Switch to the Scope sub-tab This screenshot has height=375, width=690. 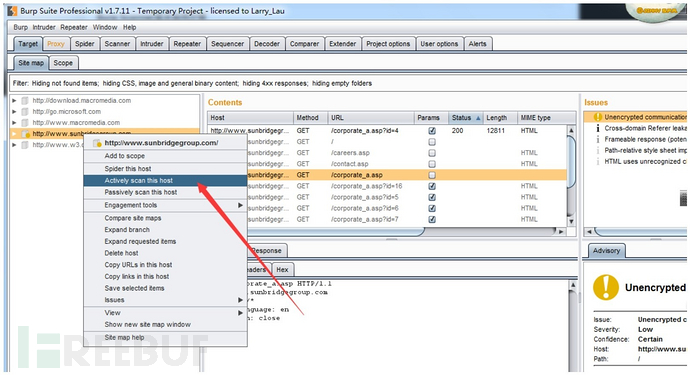pos(63,63)
